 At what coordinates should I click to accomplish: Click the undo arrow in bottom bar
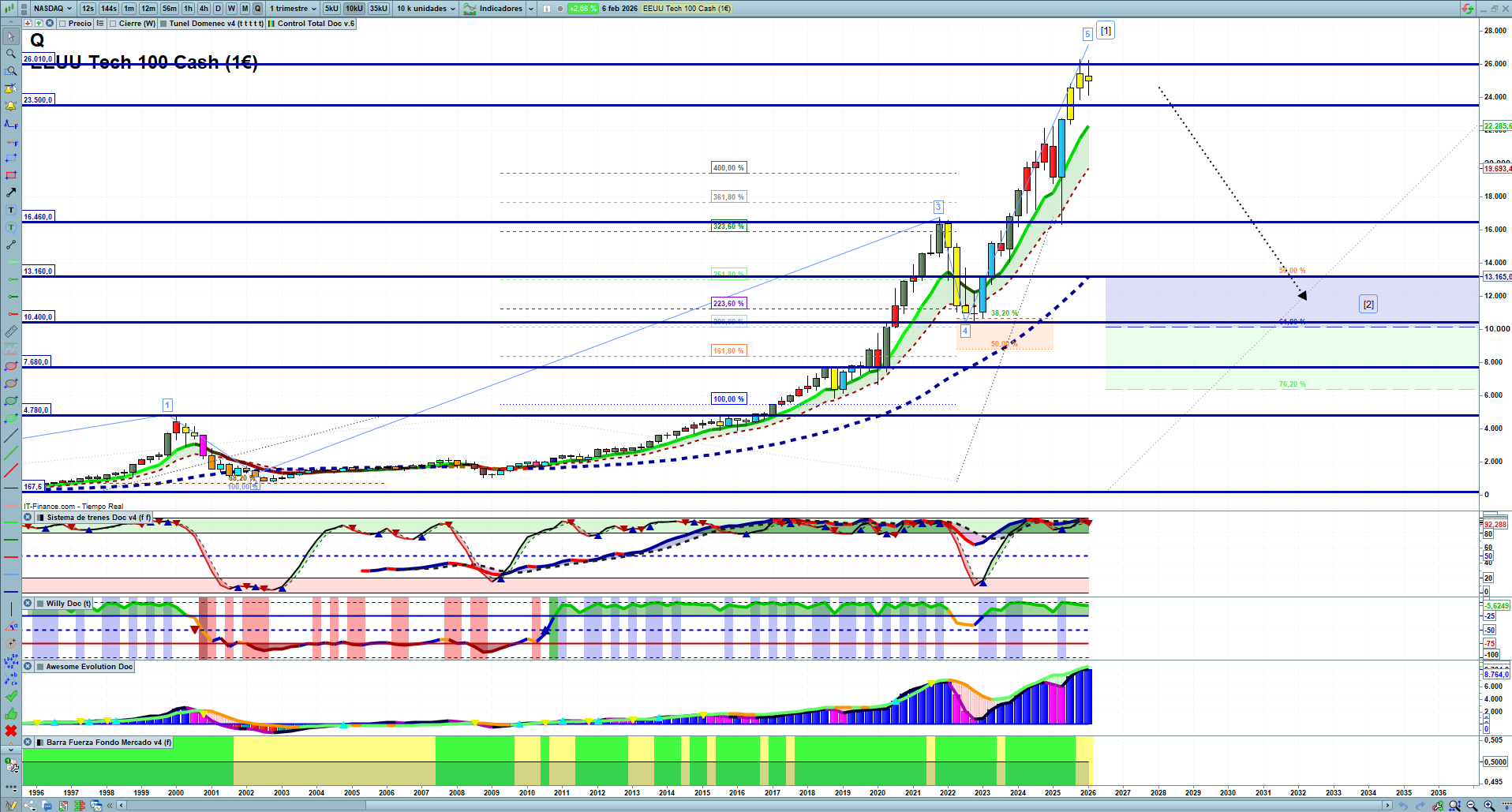[x=1403, y=806]
